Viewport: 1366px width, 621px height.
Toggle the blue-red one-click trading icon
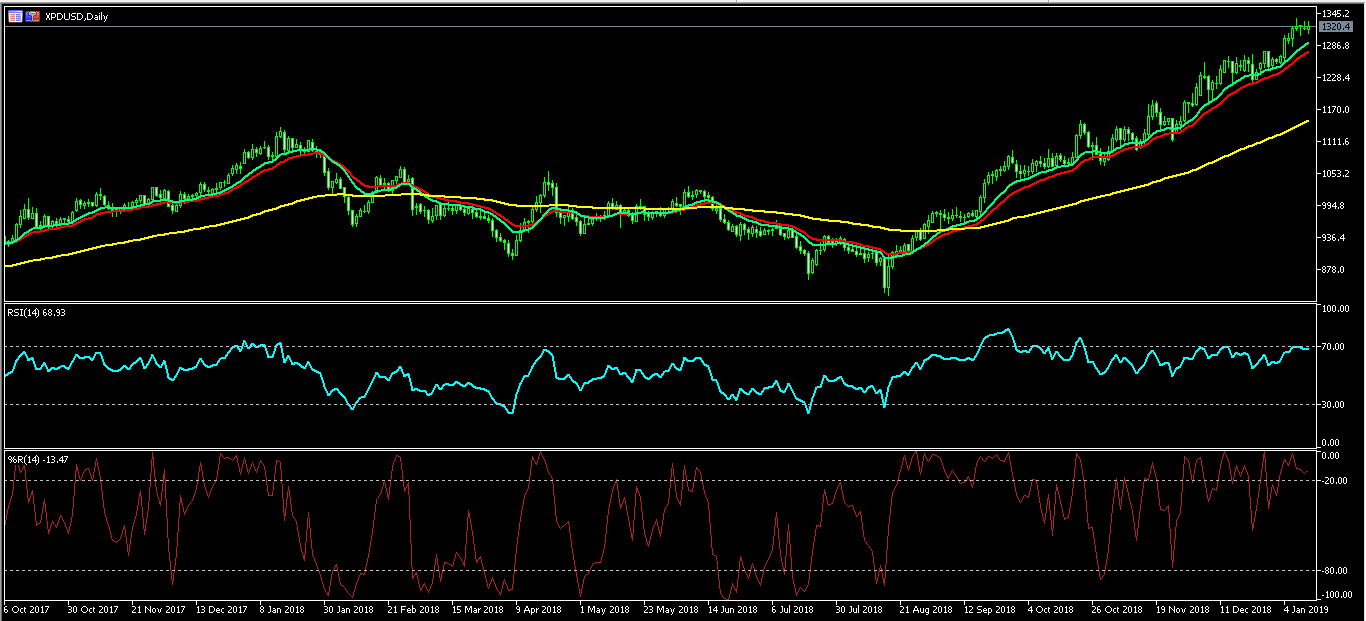click(x=33, y=17)
